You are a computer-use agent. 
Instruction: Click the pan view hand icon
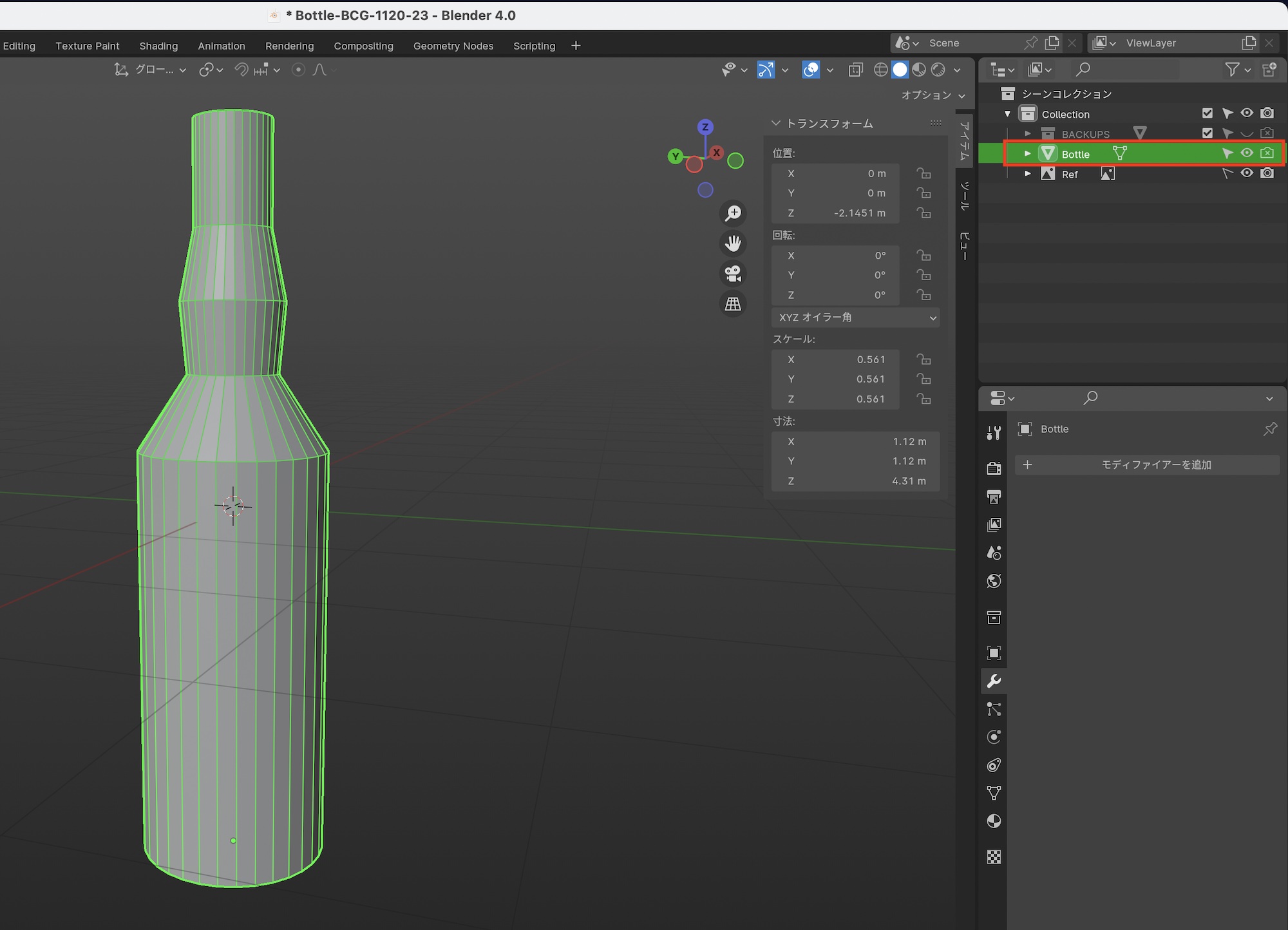pos(733,243)
